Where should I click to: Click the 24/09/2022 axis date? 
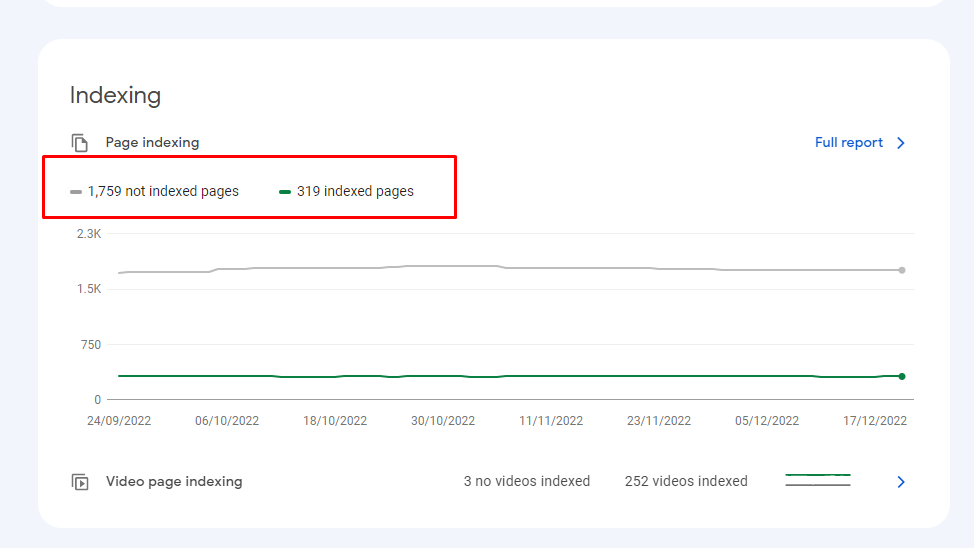119,421
